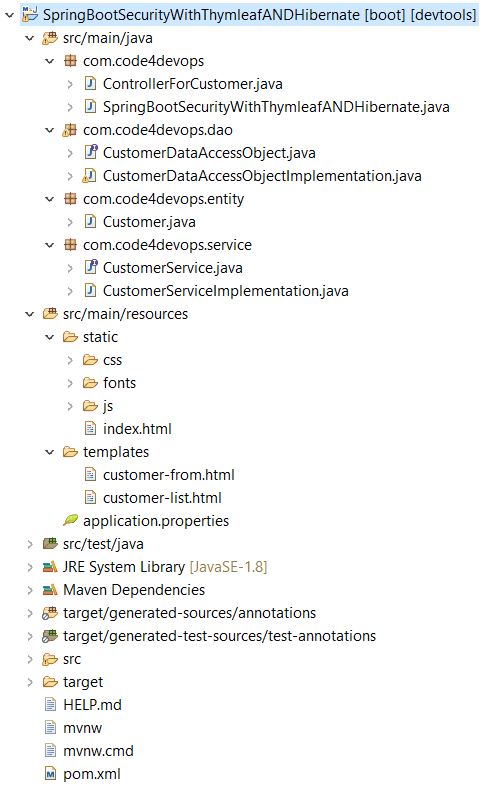Click the Spring Boot project icon at top
The height and width of the screenshot is (786, 485).
click(30, 14)
